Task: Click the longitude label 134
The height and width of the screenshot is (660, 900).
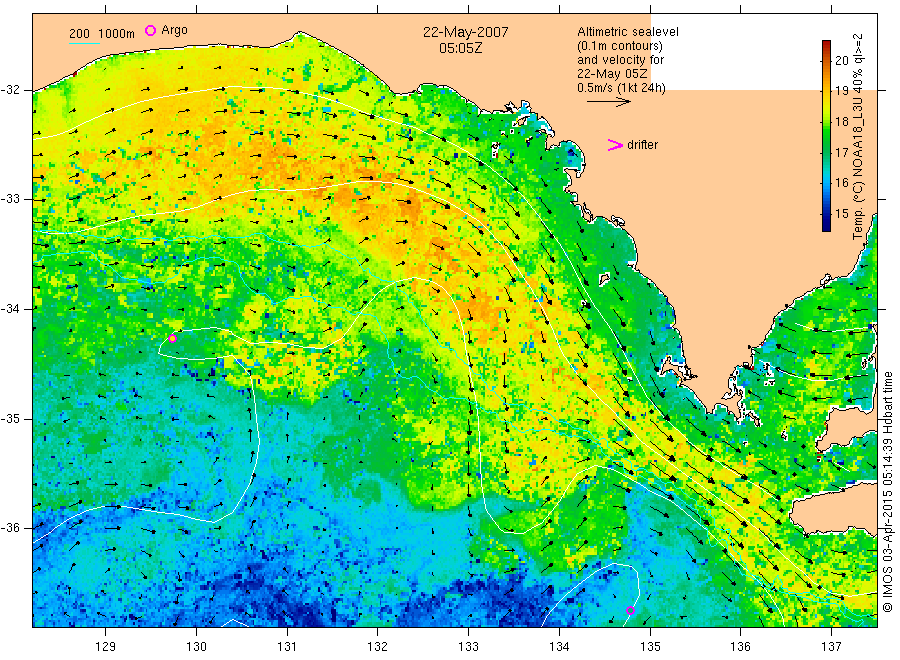Action: [x=559, y=647]
